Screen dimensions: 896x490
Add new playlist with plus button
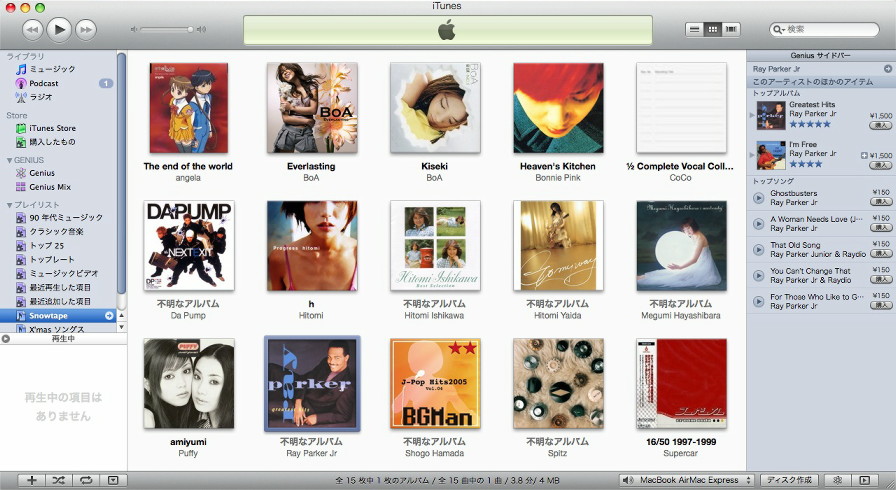pyautogui.click(x=32, y=480)
